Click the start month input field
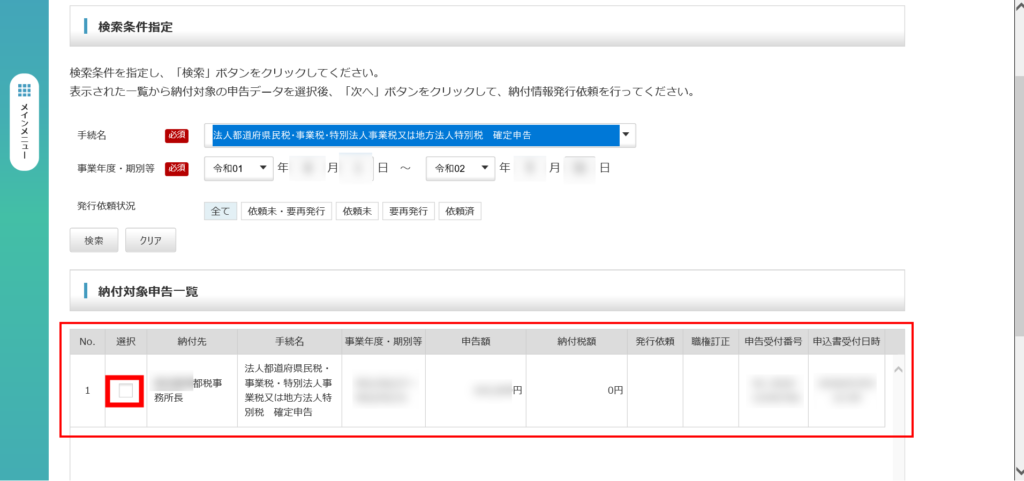1024x481 pixels. click(x=307, y=167)
